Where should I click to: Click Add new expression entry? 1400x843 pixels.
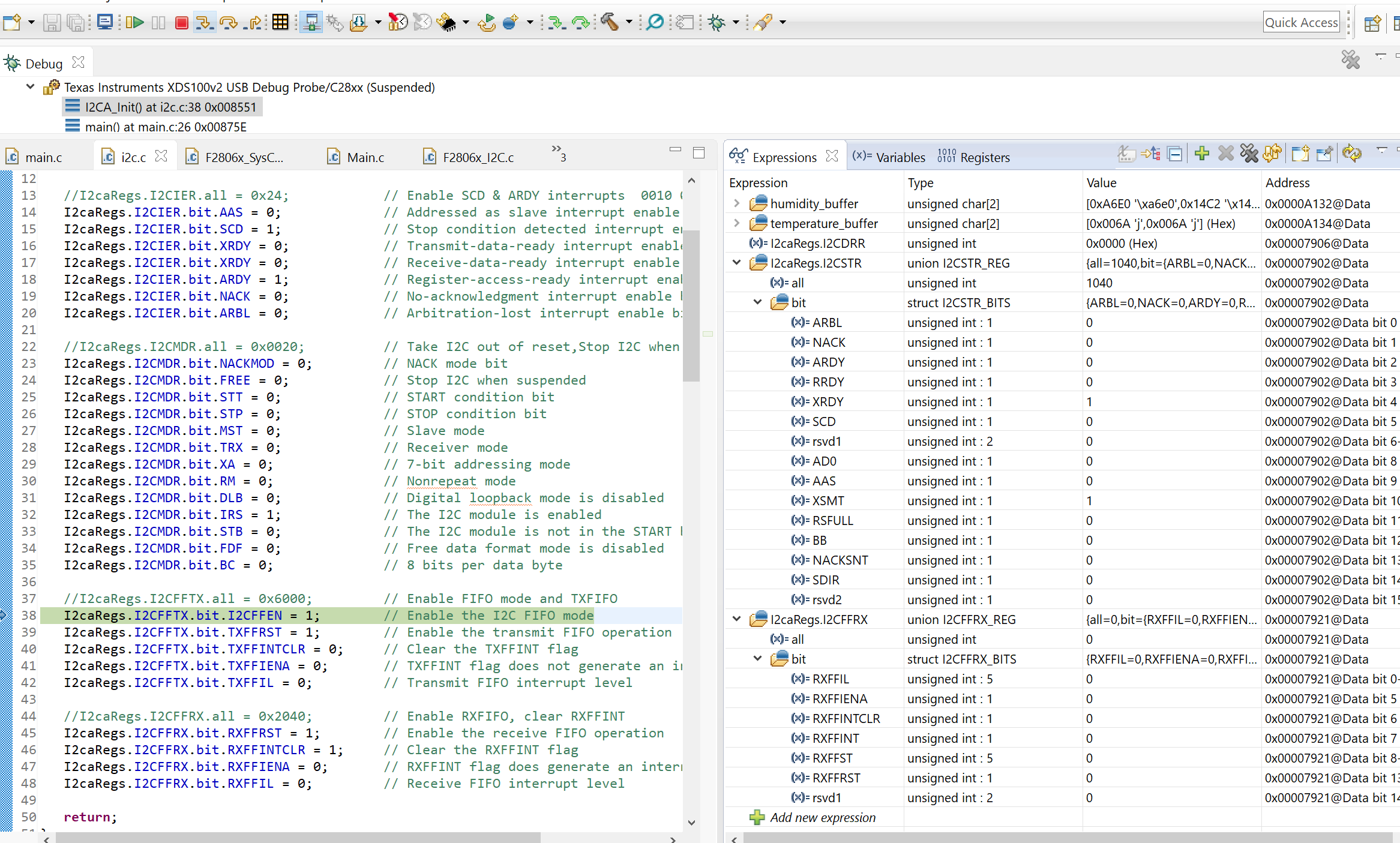(x=822, y=817)
